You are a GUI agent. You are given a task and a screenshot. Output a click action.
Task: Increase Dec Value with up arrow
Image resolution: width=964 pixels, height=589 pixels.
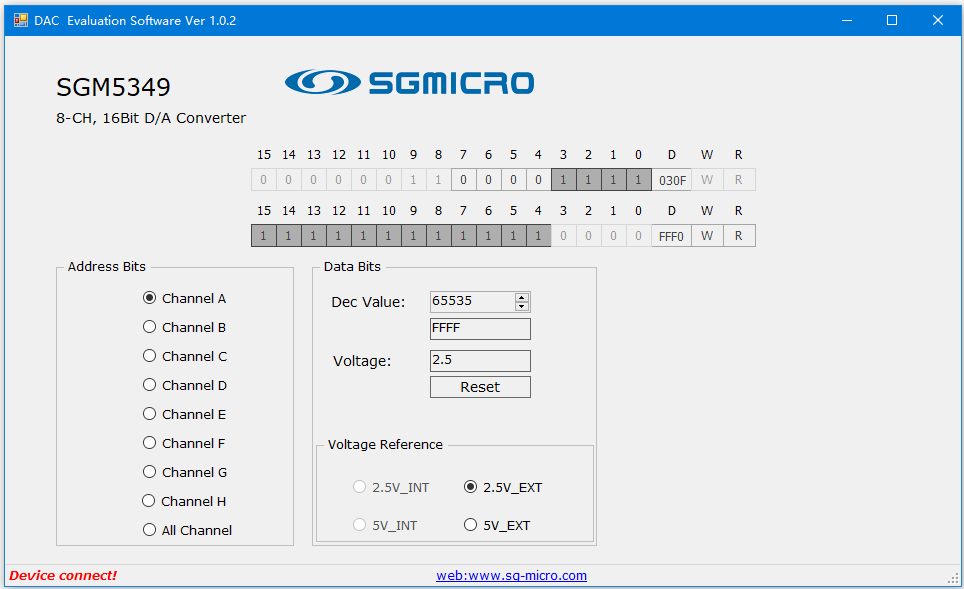pos(521,297)
